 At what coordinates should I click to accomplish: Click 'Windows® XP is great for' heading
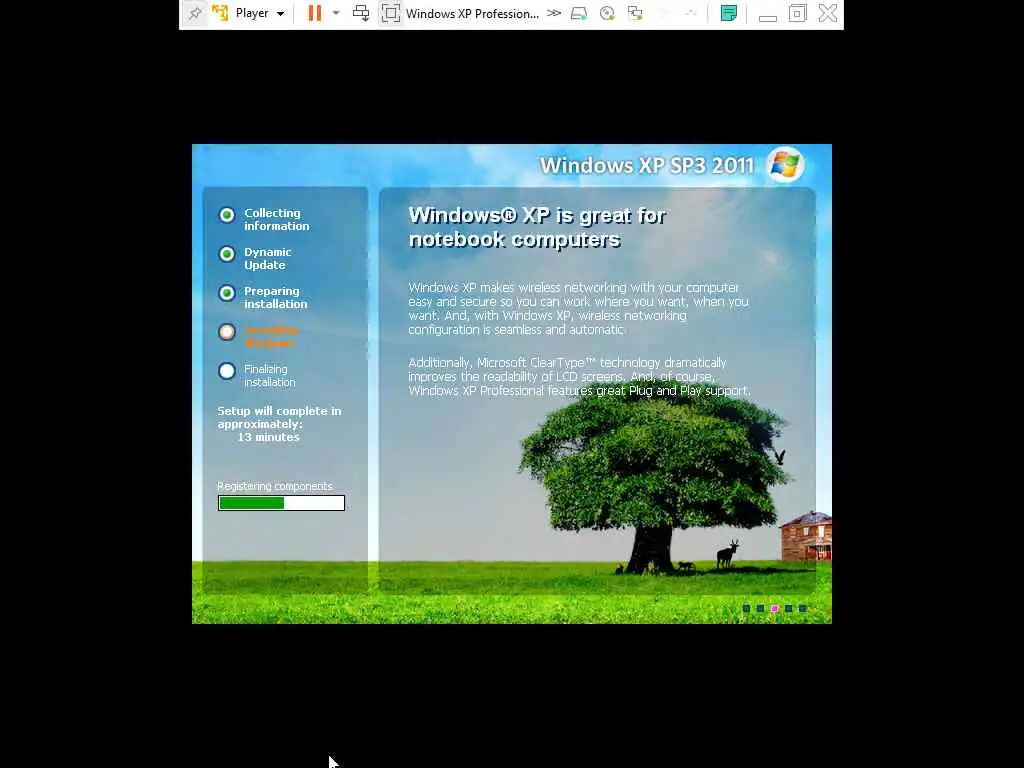pos(537,216)
